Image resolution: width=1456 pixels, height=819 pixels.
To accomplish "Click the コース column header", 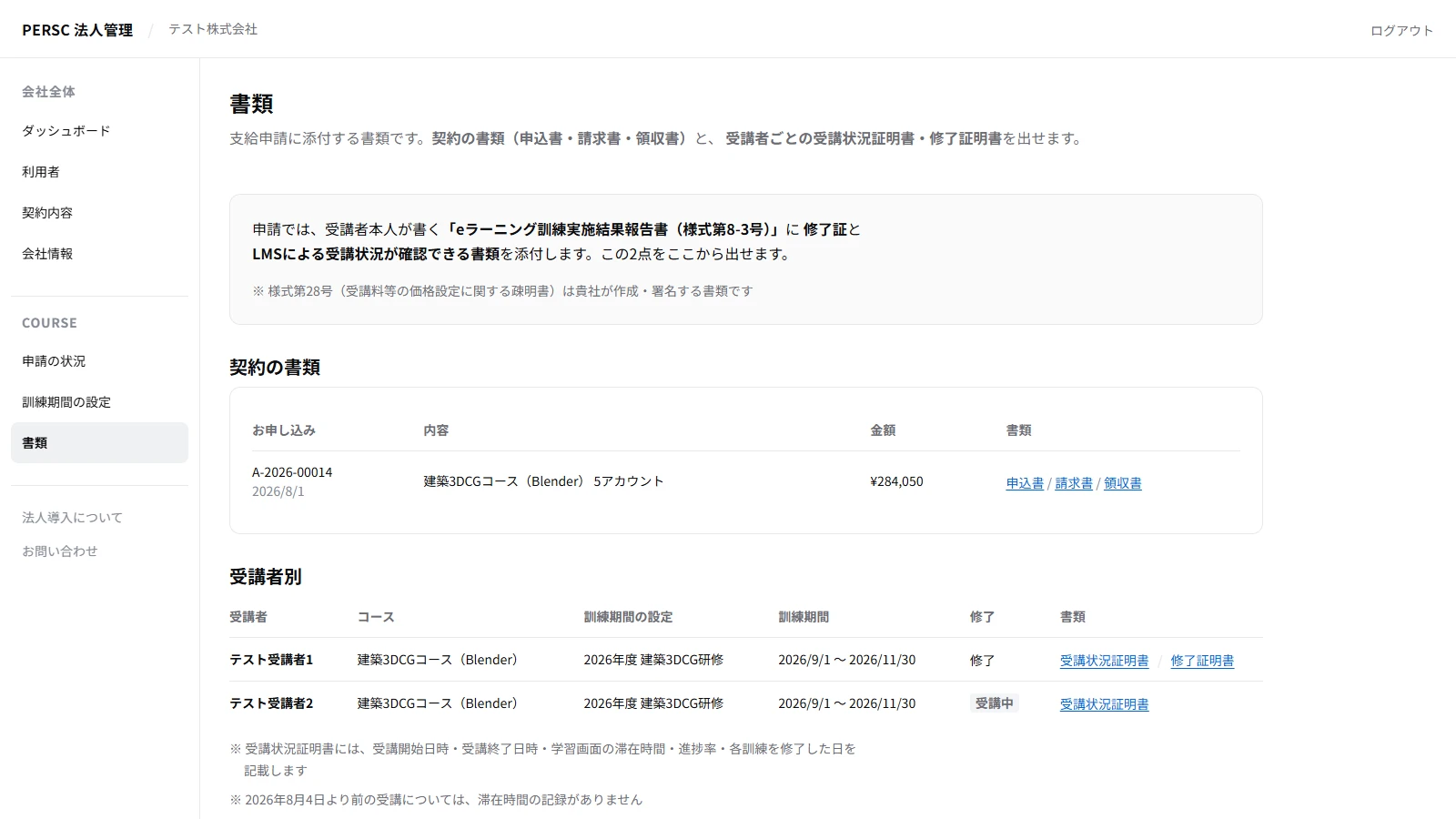I will click(376, 617).
